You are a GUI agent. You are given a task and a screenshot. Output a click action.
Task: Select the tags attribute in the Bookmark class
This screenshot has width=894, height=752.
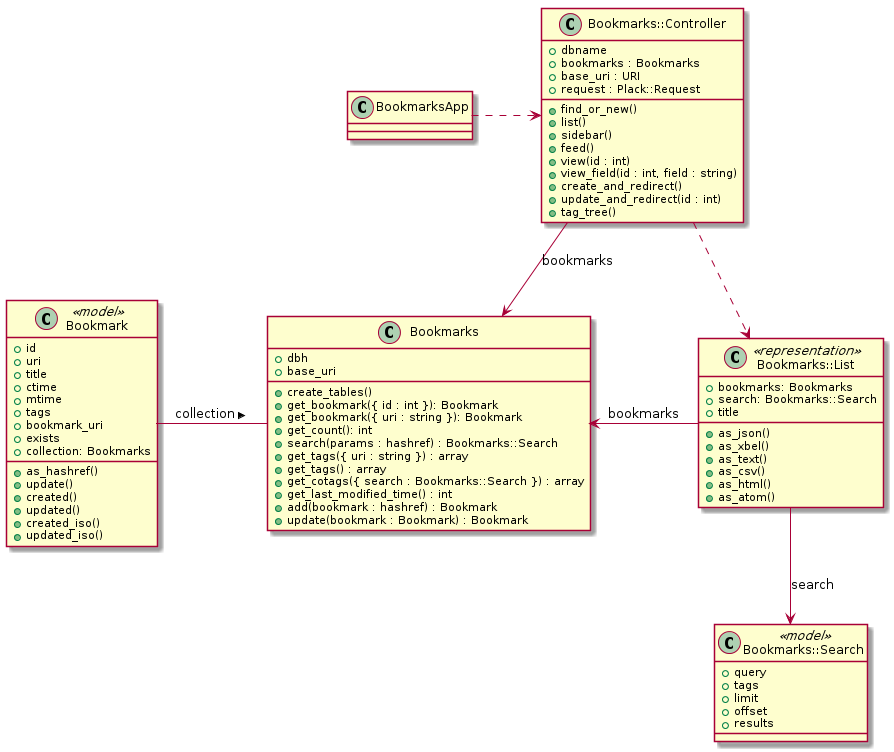coord(38,413)
